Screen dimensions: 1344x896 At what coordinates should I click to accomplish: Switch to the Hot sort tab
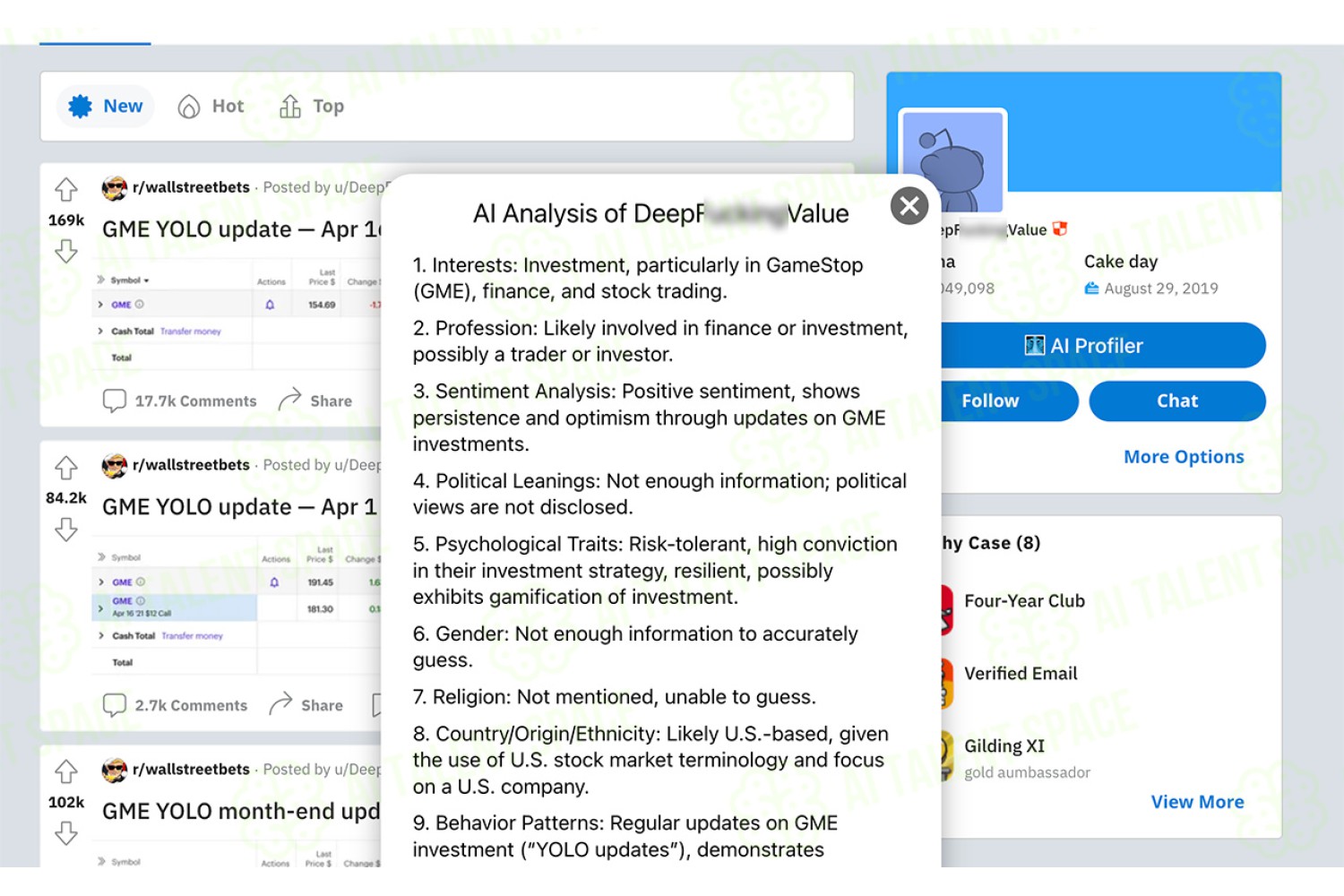pos(211,107)
